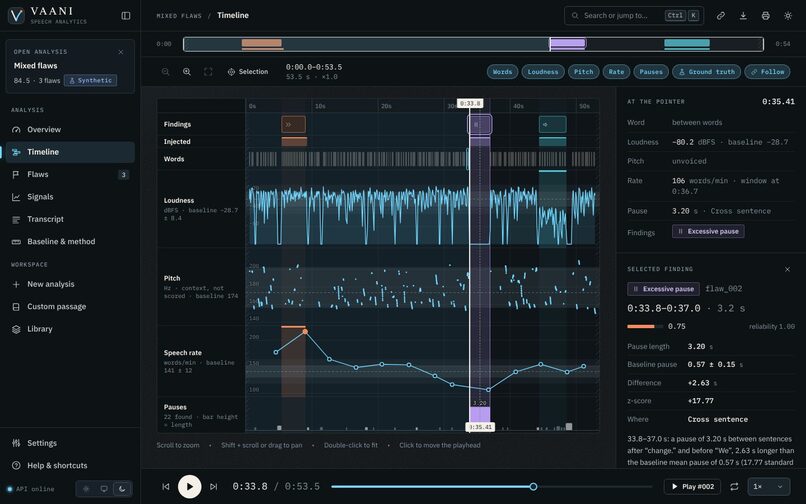Toggle the Follow playhead chip

click(767, 72)
